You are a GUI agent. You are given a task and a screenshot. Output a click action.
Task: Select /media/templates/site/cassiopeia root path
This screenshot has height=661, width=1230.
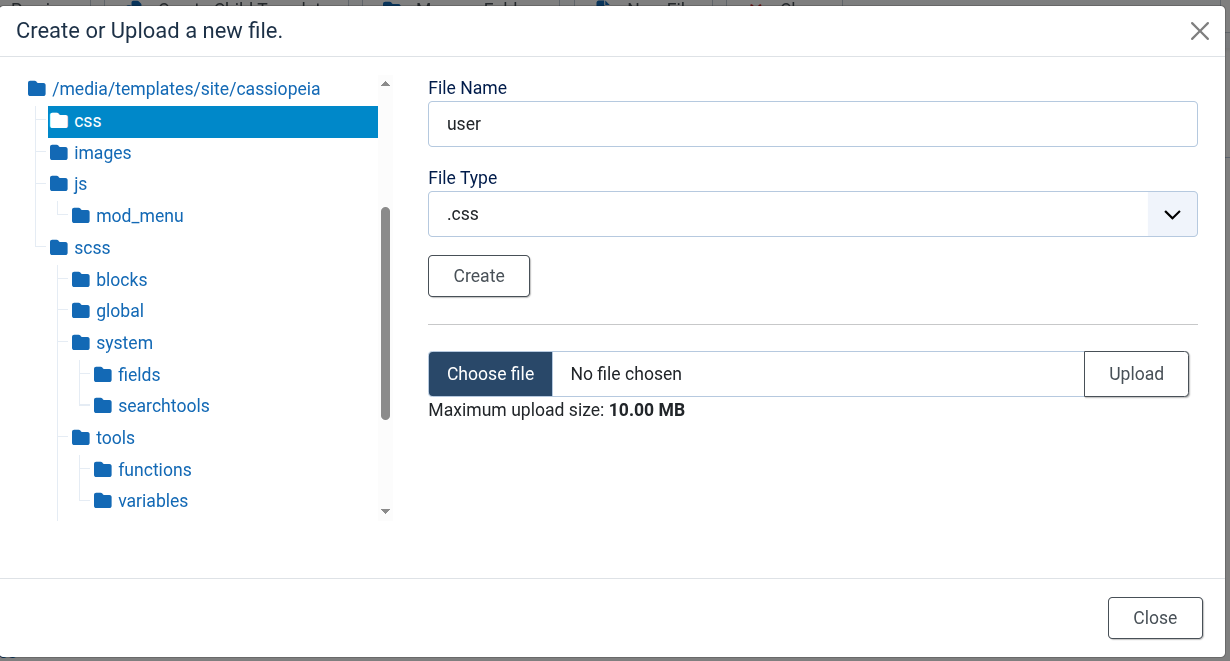point(186,89)
